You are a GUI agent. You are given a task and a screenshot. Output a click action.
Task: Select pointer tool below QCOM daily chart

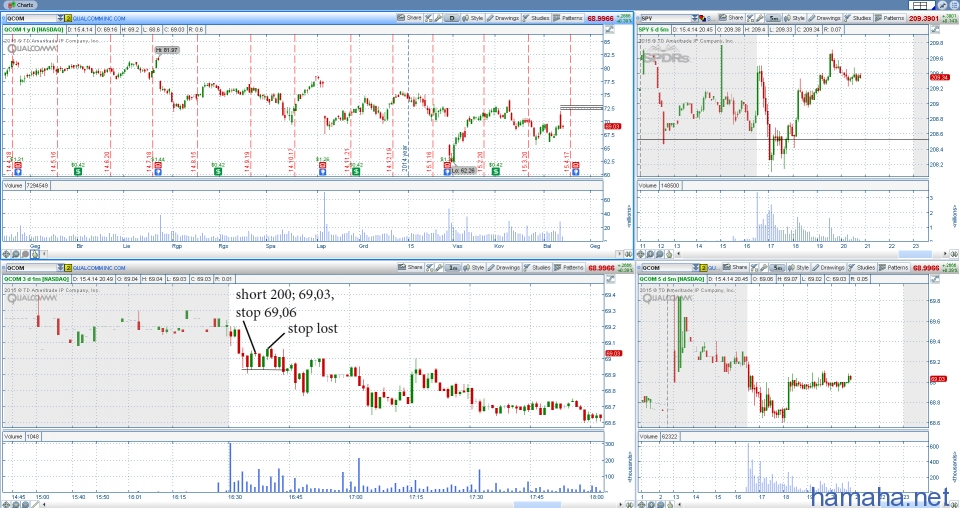coord(35,254)
